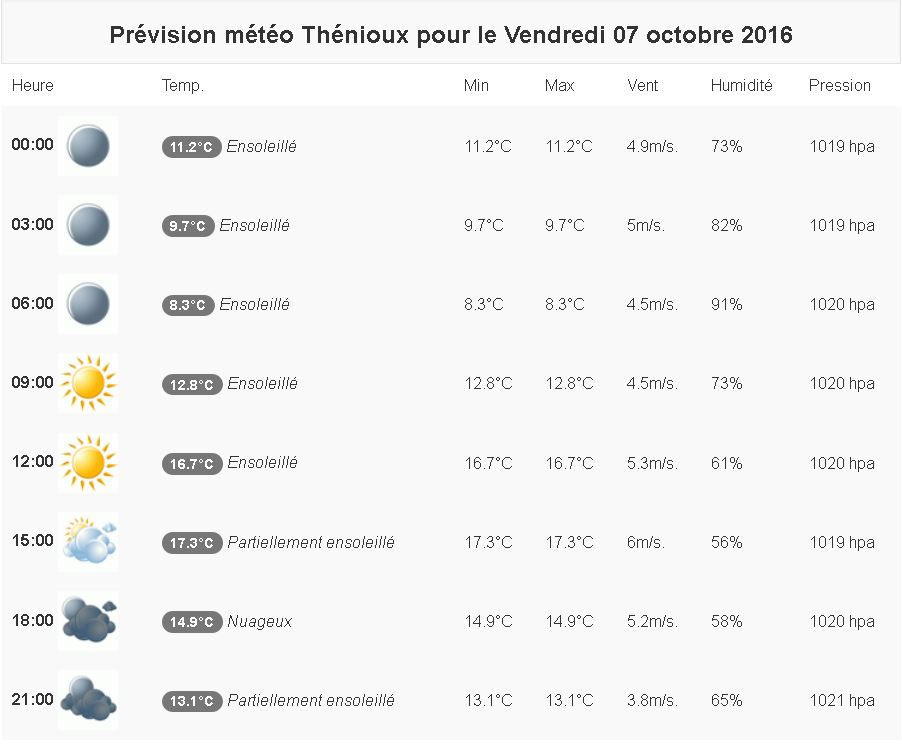Click the Humidité column header
Viewport: 902px width, 745px height.
point(741,86)
